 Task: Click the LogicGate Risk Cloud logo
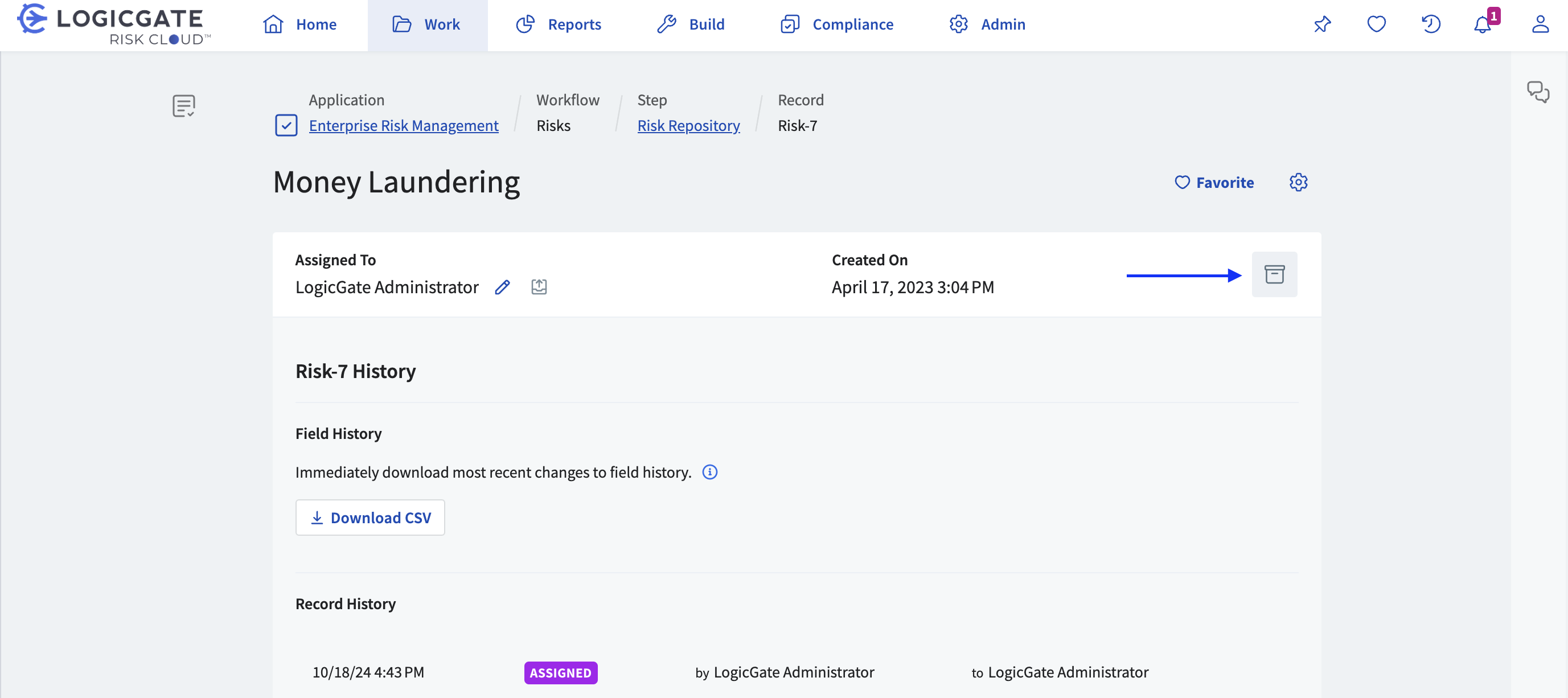click(114, 24)
